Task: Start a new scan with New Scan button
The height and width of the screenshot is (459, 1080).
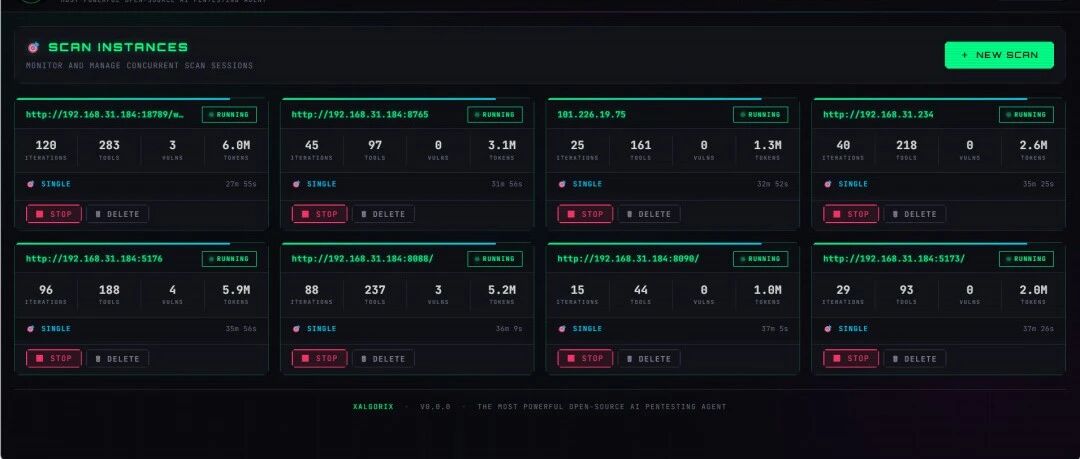Action: tap(999, 55)
